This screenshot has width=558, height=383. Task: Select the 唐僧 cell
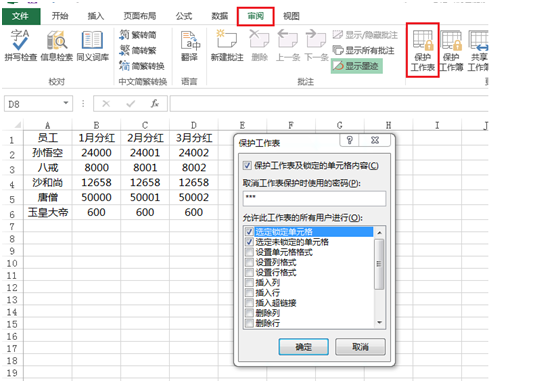48,197
